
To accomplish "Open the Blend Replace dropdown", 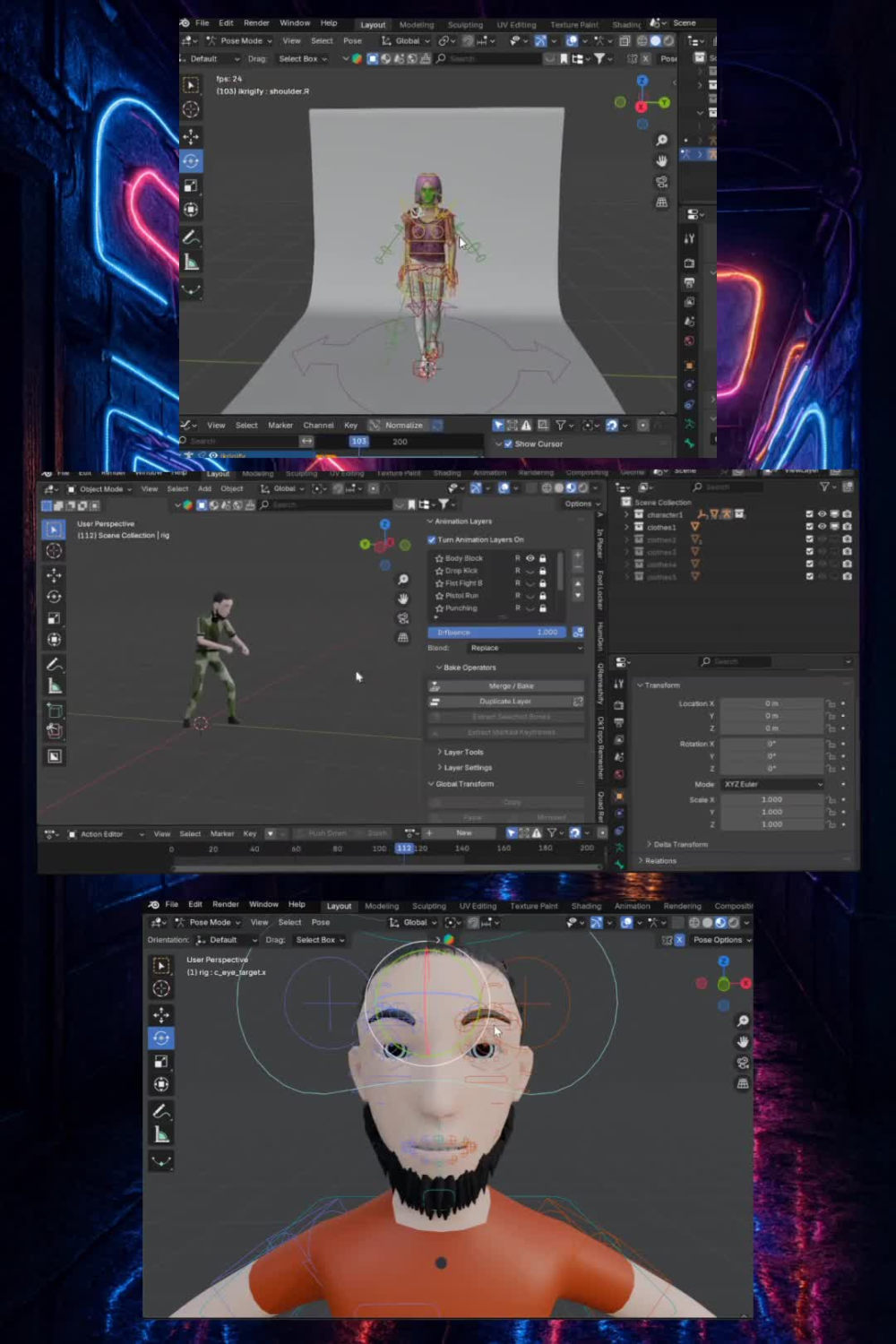I will [525, 648].
